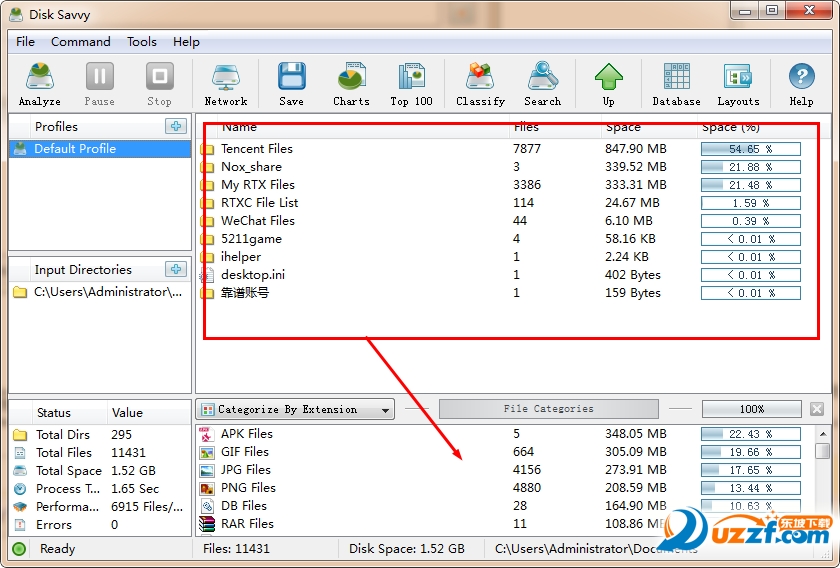Add an input directory with plus icon
This screenshot has width=840, height=568.
click(x=176, y=269)
